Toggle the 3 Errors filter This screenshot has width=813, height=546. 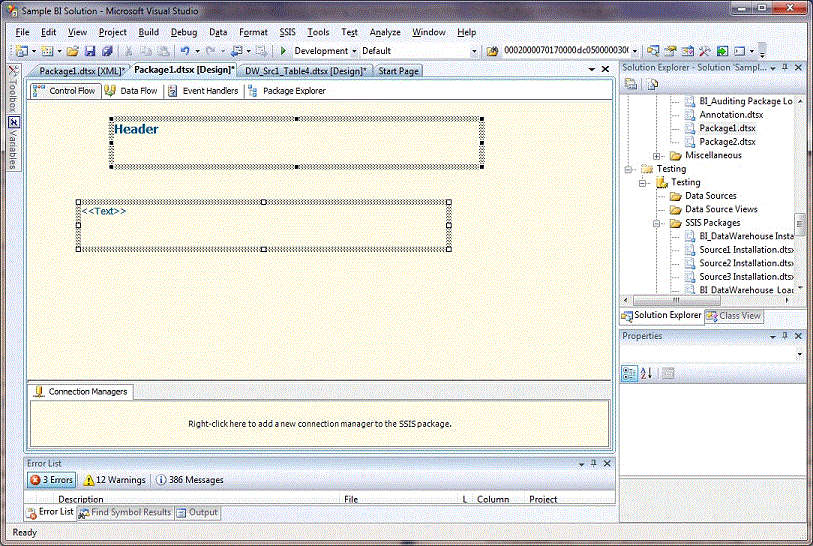(53, 480)
